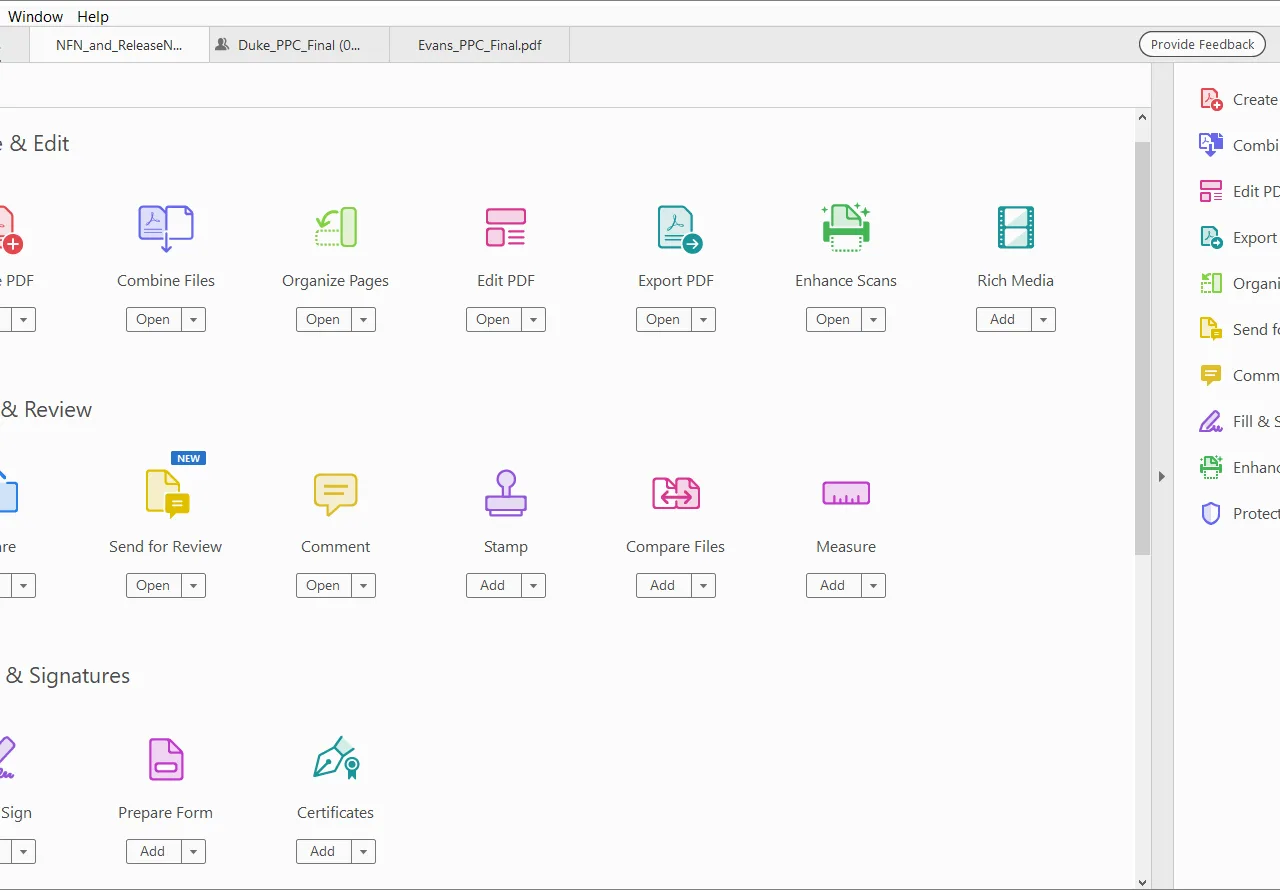Screen dimensions: 1280x890
Task: Click Open button under Combine Files
Action: 154,320
